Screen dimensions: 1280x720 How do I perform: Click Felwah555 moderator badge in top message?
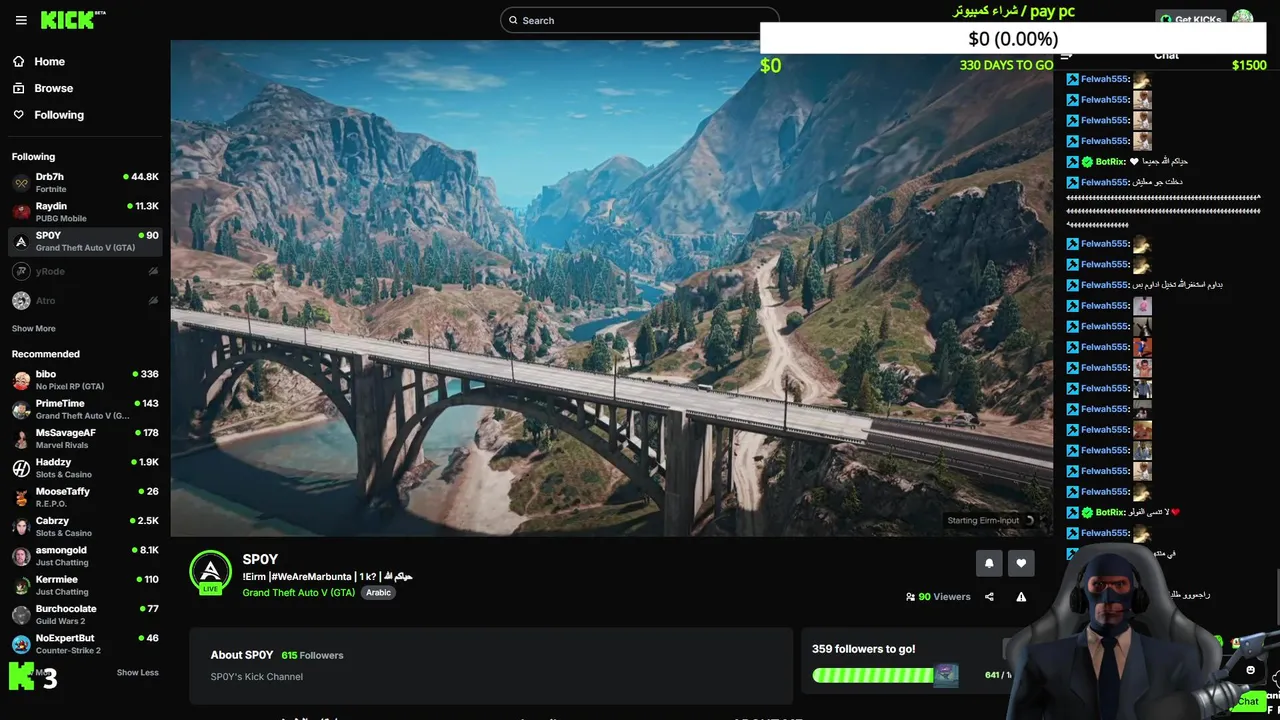coord(1072,79)
